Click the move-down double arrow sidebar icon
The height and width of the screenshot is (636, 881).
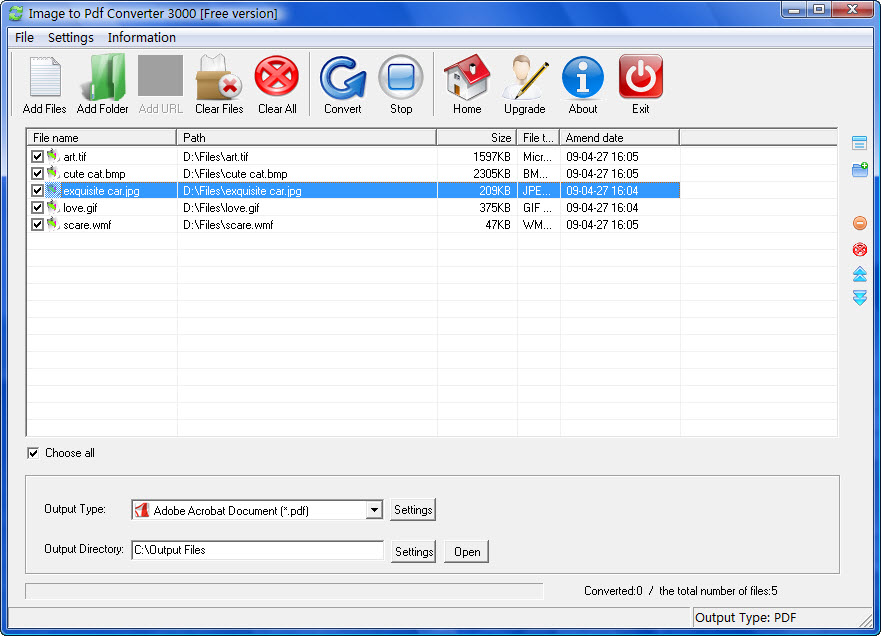[x=859, y=298]
